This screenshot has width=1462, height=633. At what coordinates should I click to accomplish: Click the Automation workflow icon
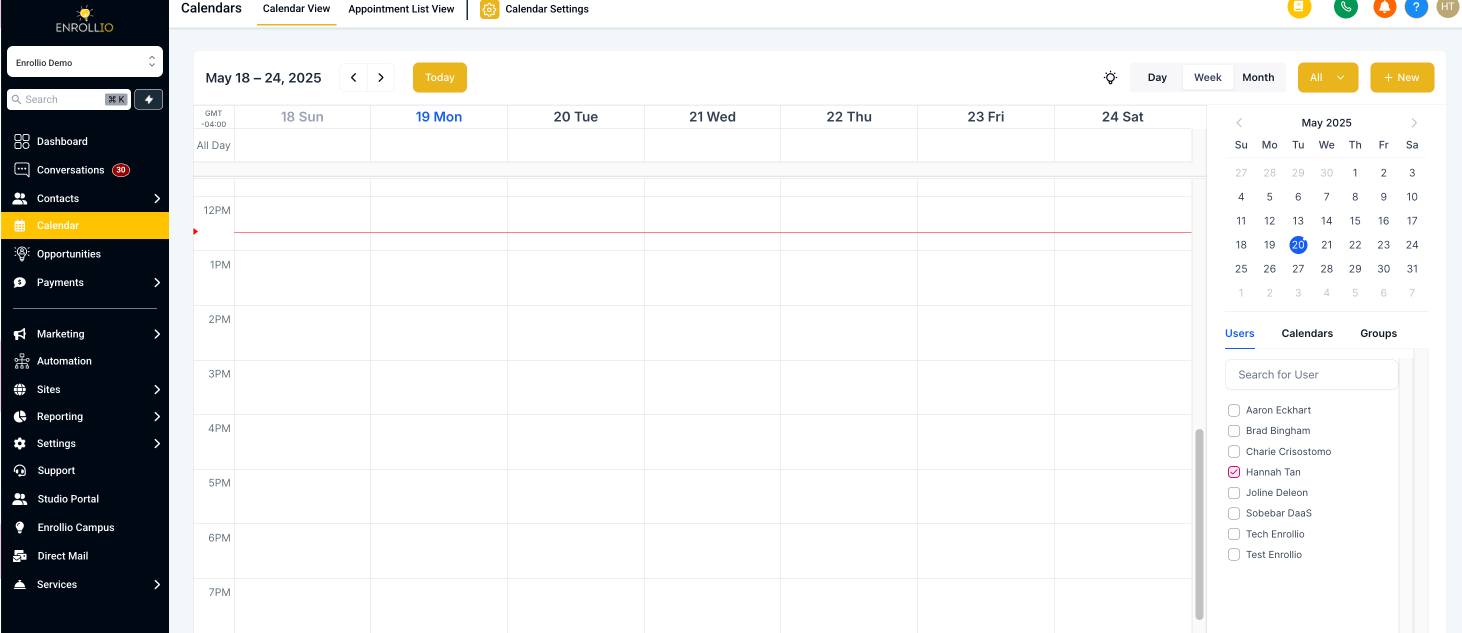[21, 361]
